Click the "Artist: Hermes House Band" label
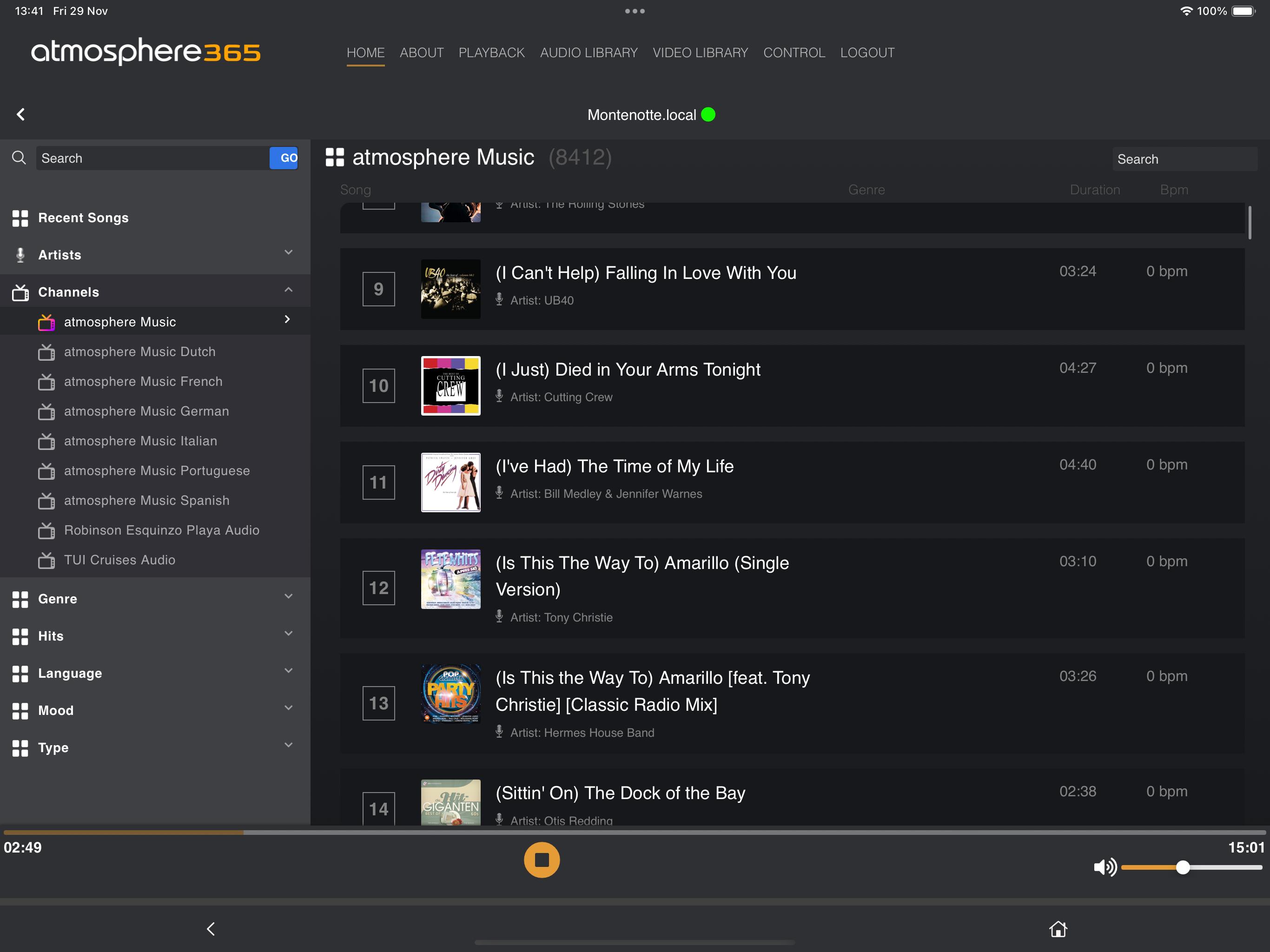This screenshot has width=1270, height=952. (x=582, y=733)
